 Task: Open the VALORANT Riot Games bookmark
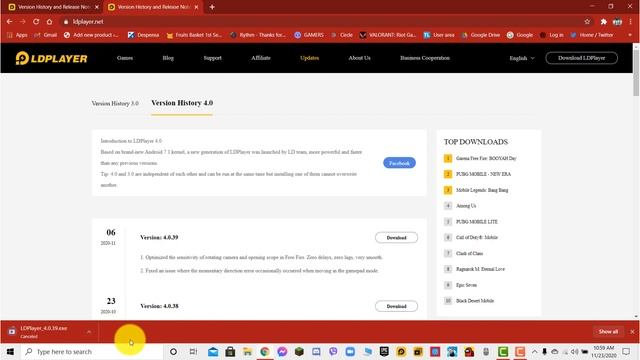(x=388, y=35)
